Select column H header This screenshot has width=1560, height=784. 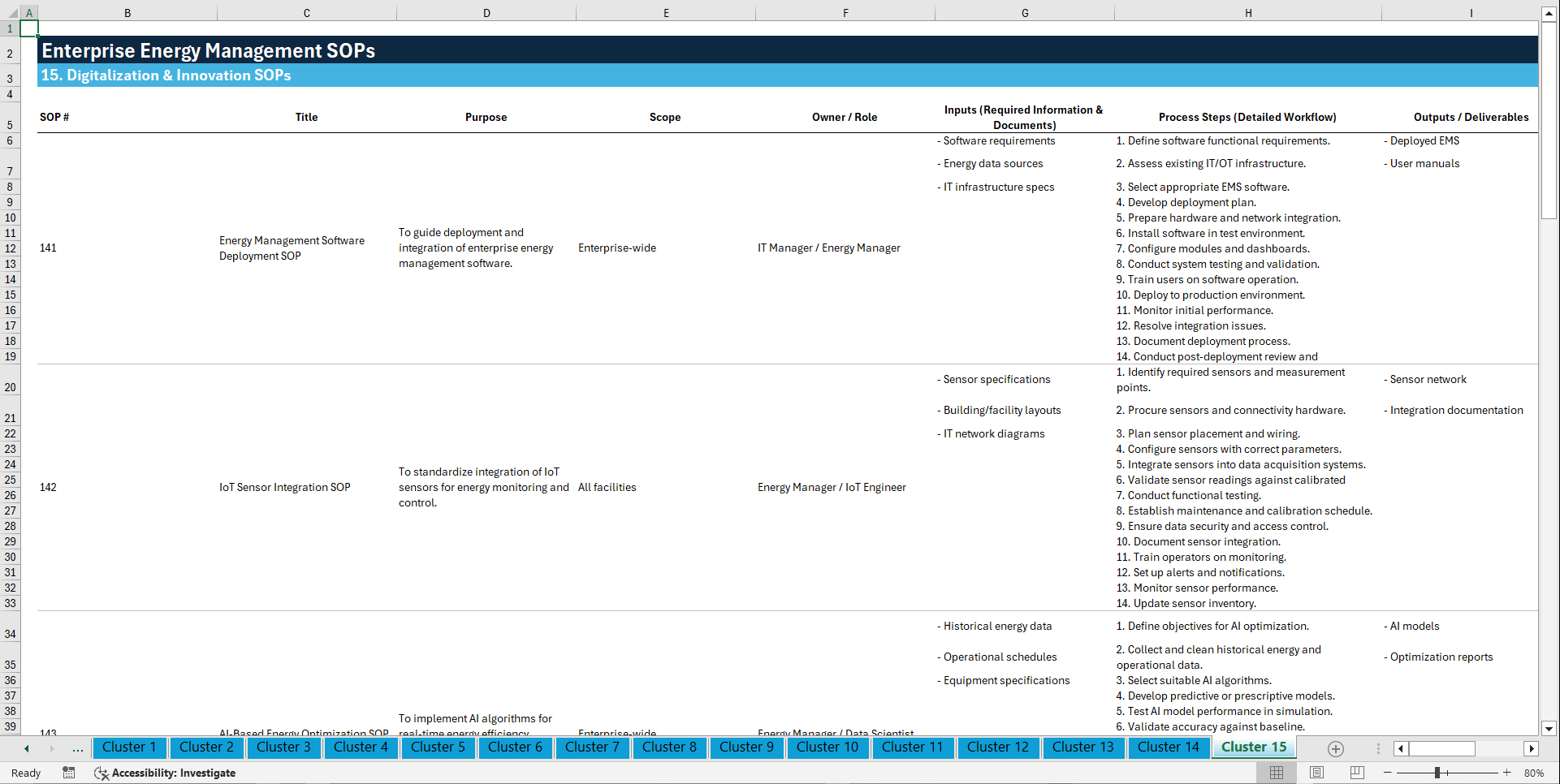pyautogui.click(x=1248, y=12)
